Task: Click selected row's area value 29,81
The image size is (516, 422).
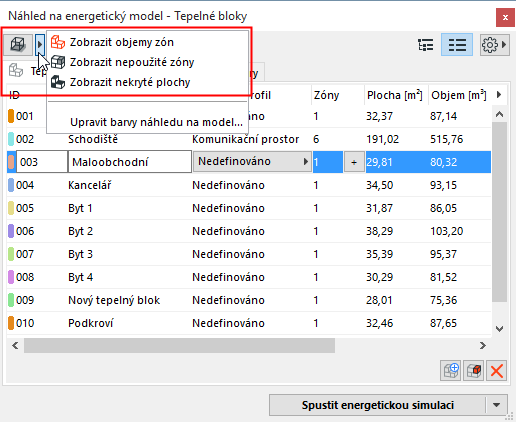Action: point(379,162)
